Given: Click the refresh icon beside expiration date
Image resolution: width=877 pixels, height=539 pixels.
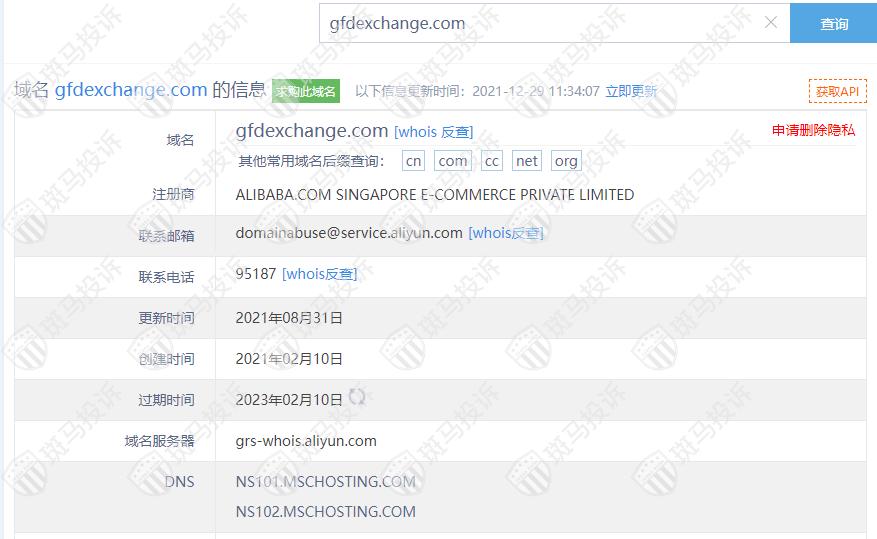Looking at the screenshot, I should click(357, 397).
